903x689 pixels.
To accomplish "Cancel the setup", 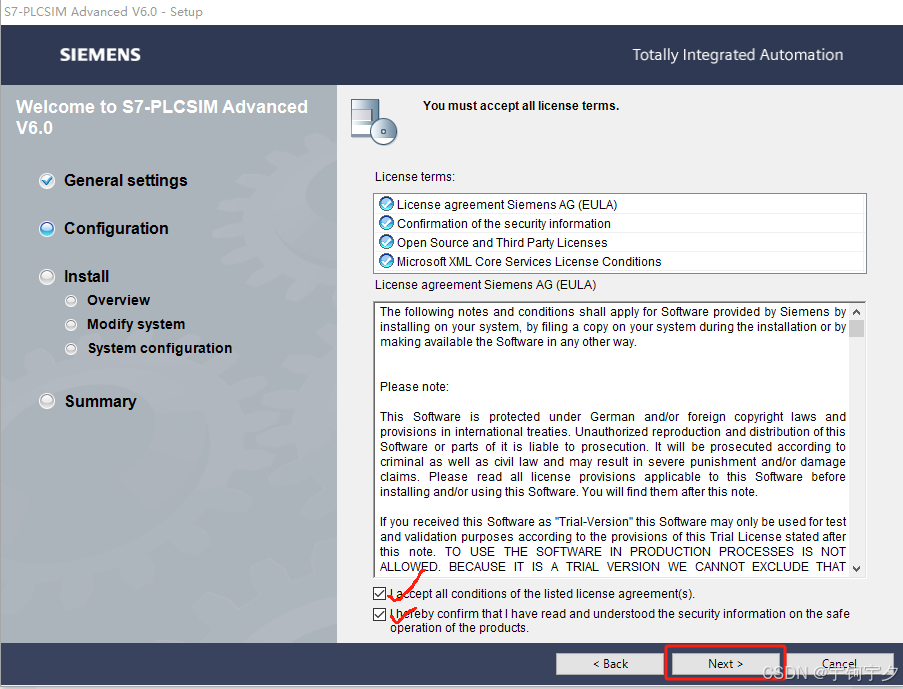I will pyautogui.click(x=840, y=664).
